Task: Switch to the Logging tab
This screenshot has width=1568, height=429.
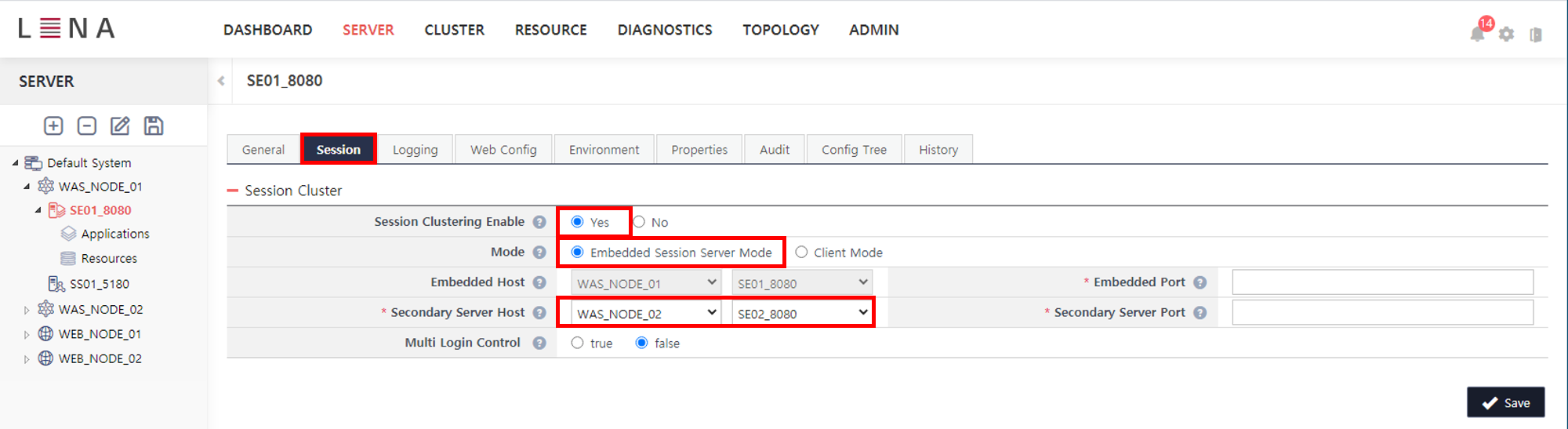Action: tap(415, 150)
